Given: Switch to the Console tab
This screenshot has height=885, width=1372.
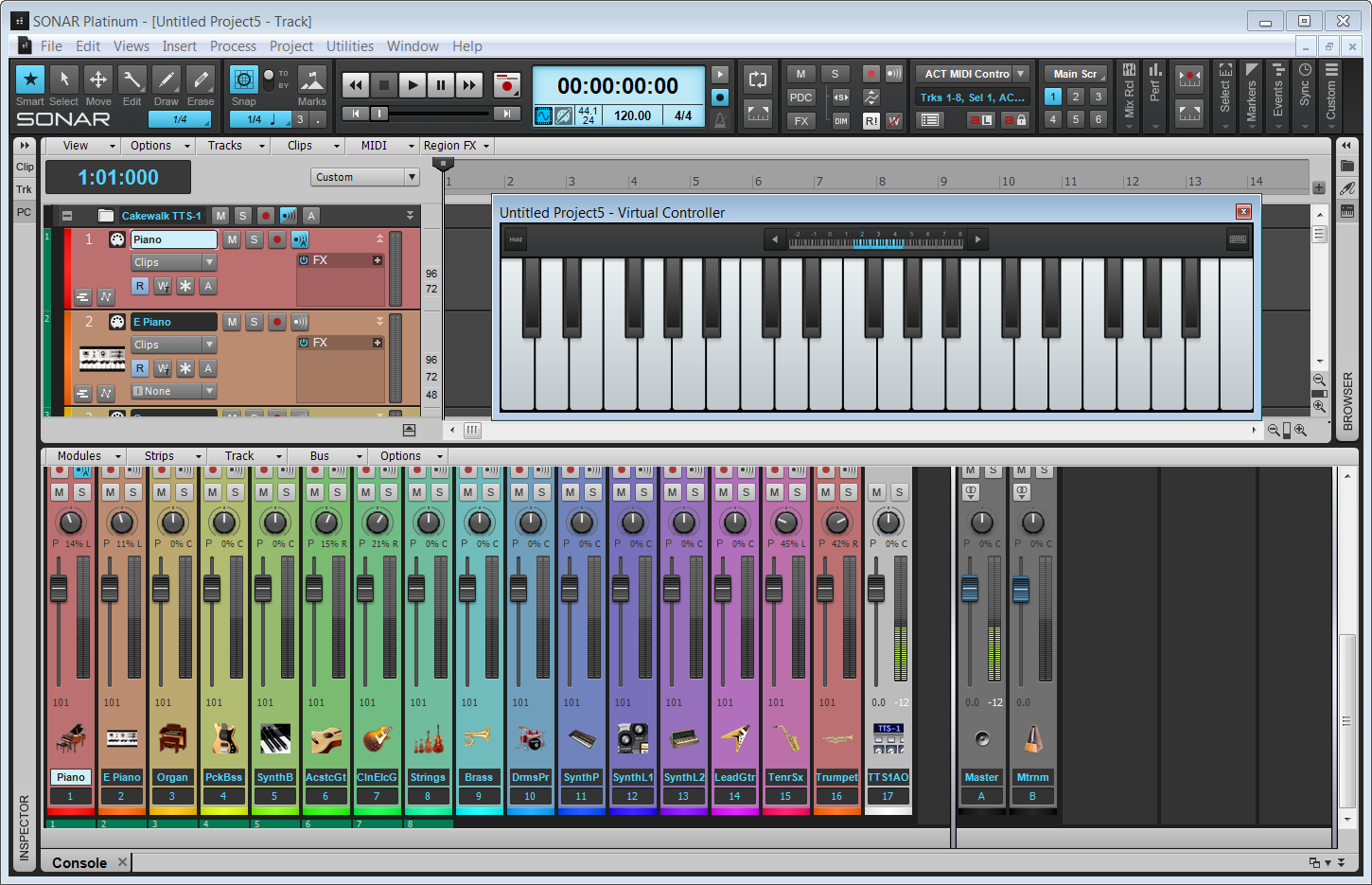Looking at the screenshot, I should [79, 863].
